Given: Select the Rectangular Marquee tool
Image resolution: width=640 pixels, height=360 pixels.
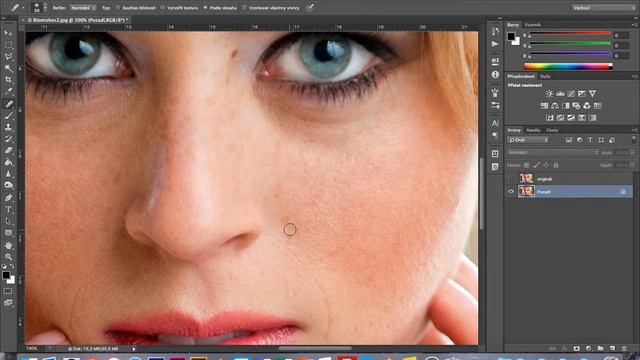Looking at the screenshot, I should 8,45.
